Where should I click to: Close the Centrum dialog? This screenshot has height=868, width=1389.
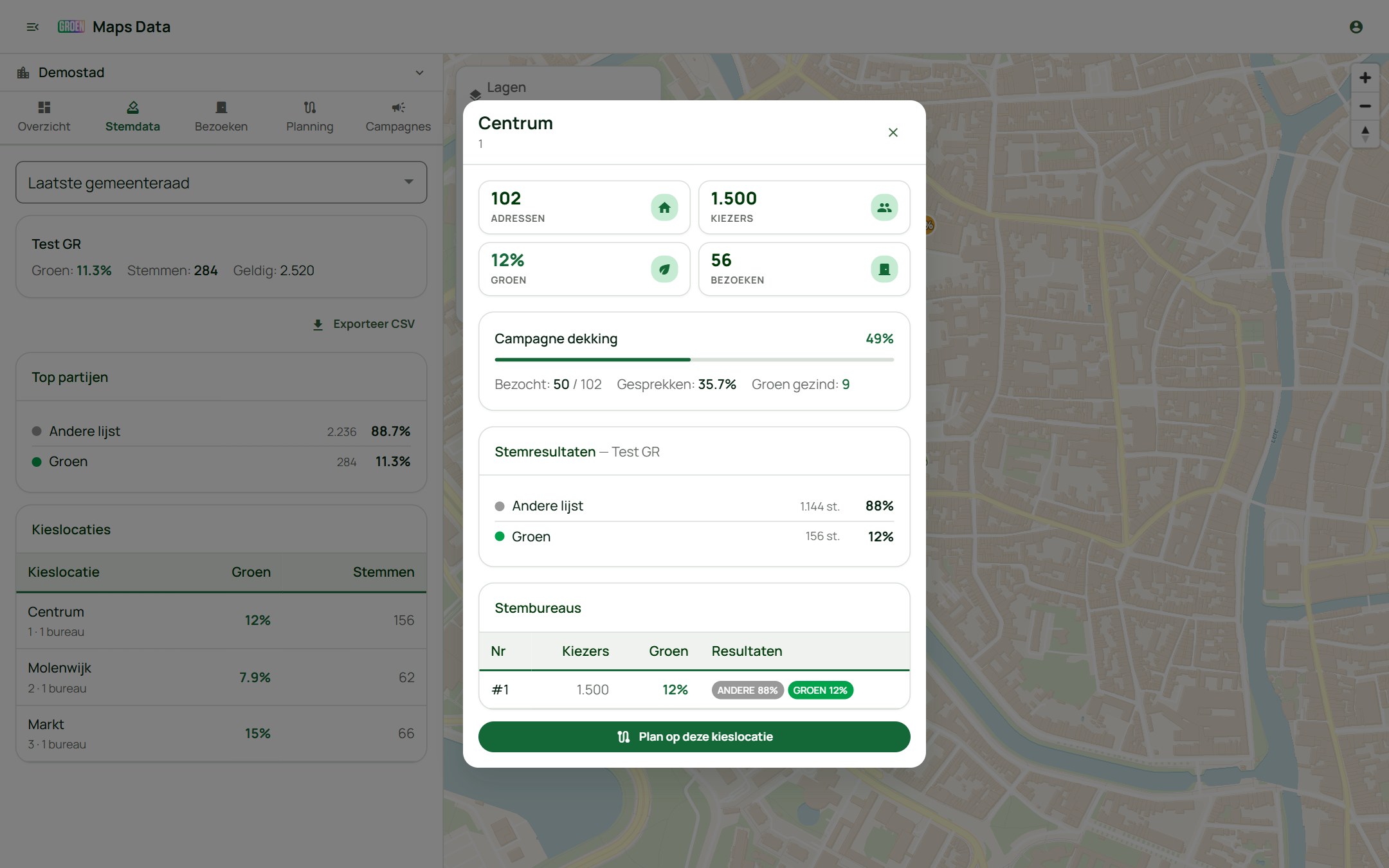(x=893, y=132)
